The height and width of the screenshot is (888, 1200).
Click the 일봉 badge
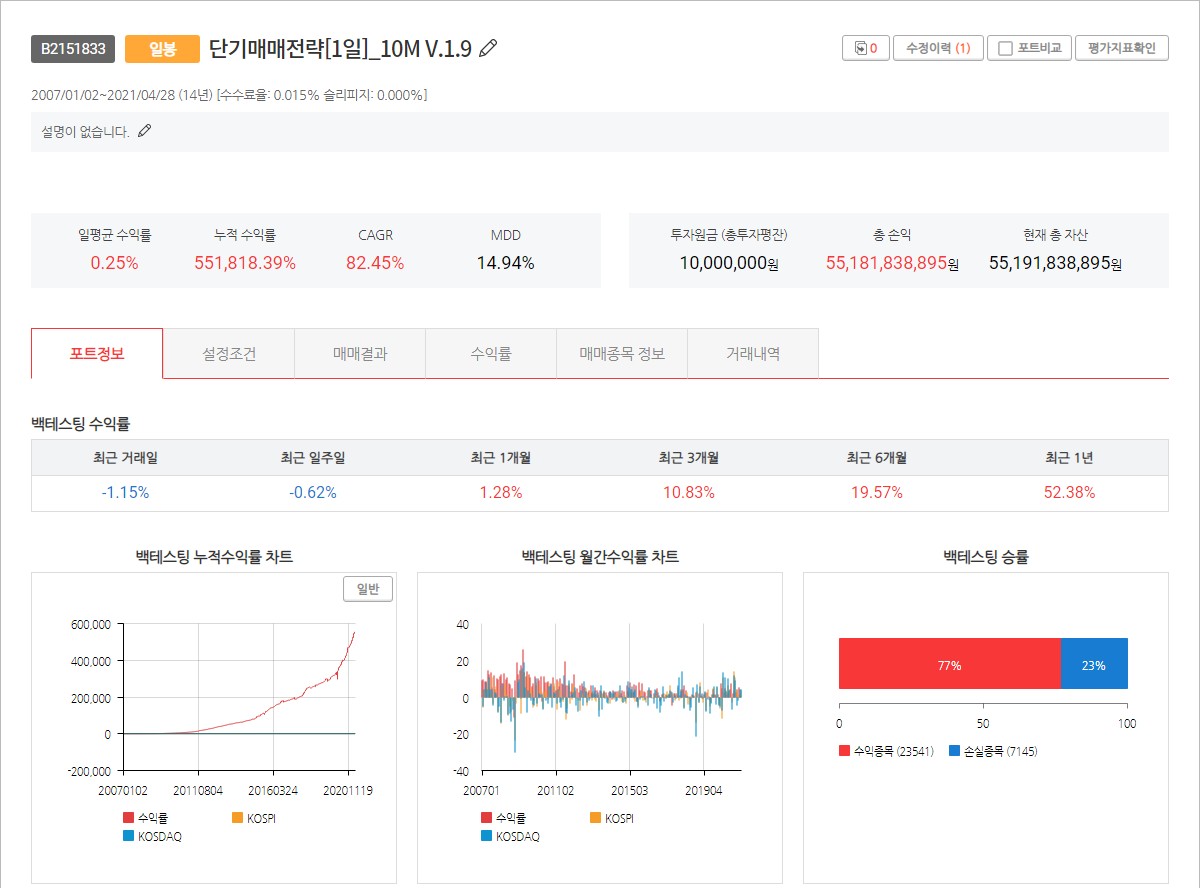pyautogui.click(x=162, y=49)
